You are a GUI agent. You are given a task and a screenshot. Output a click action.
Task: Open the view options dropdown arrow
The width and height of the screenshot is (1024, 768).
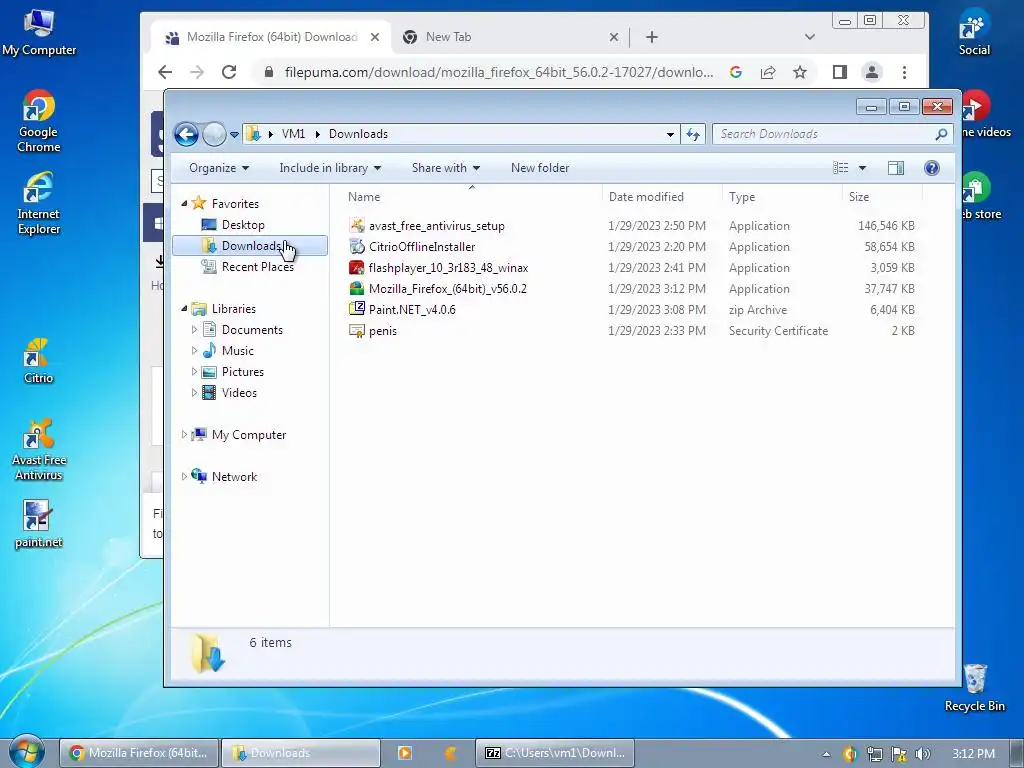tap(862, 168)
